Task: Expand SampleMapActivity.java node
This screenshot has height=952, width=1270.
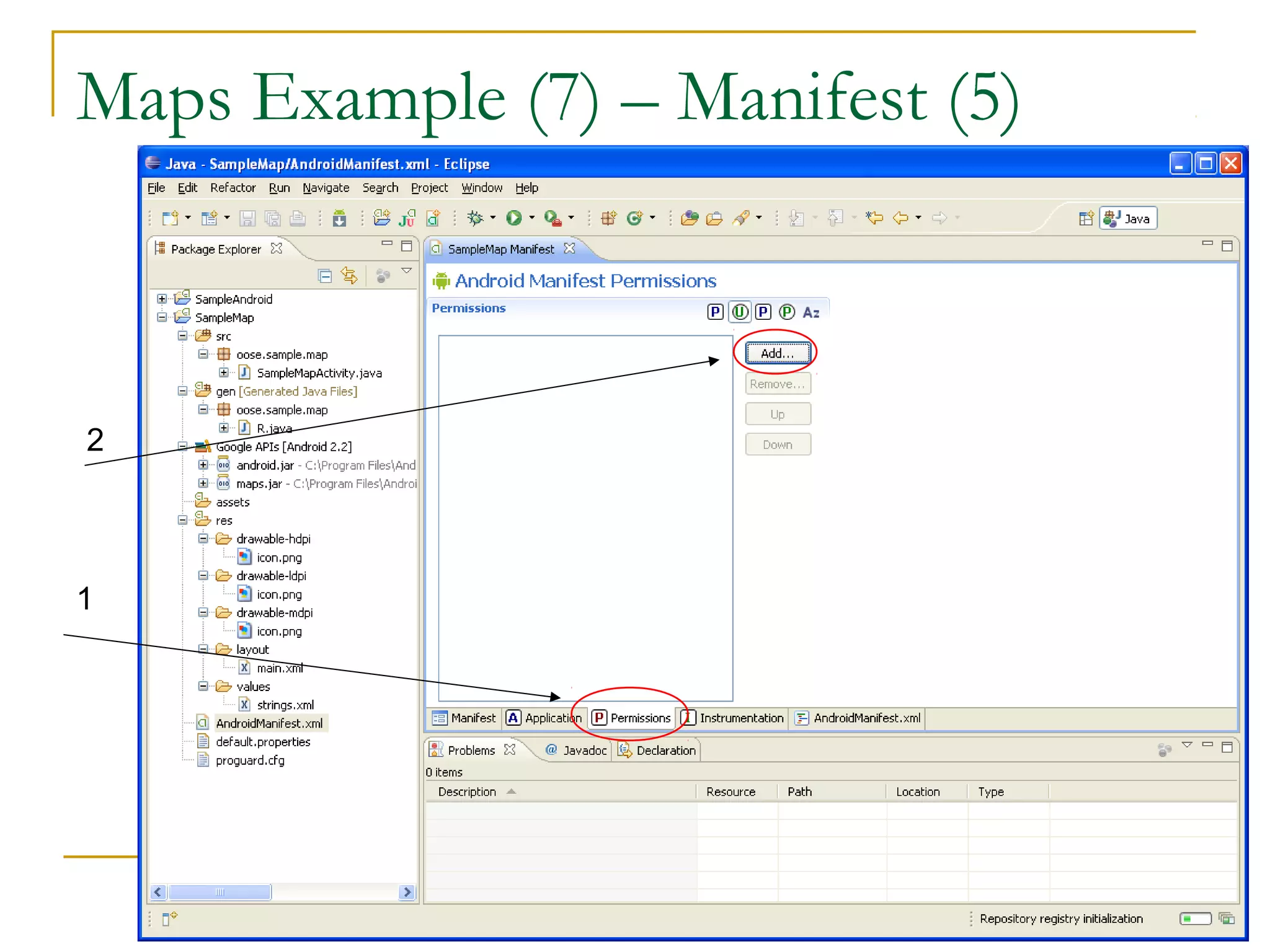Action: 224,372
